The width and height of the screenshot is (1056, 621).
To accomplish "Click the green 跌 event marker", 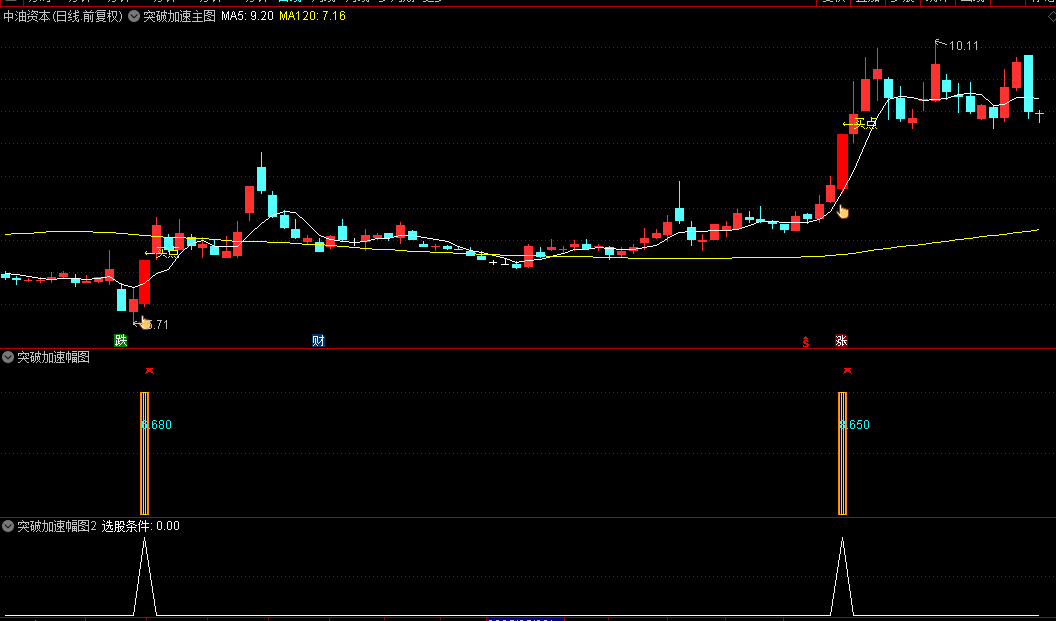I will pyautogui.click(x=121, y=341).
